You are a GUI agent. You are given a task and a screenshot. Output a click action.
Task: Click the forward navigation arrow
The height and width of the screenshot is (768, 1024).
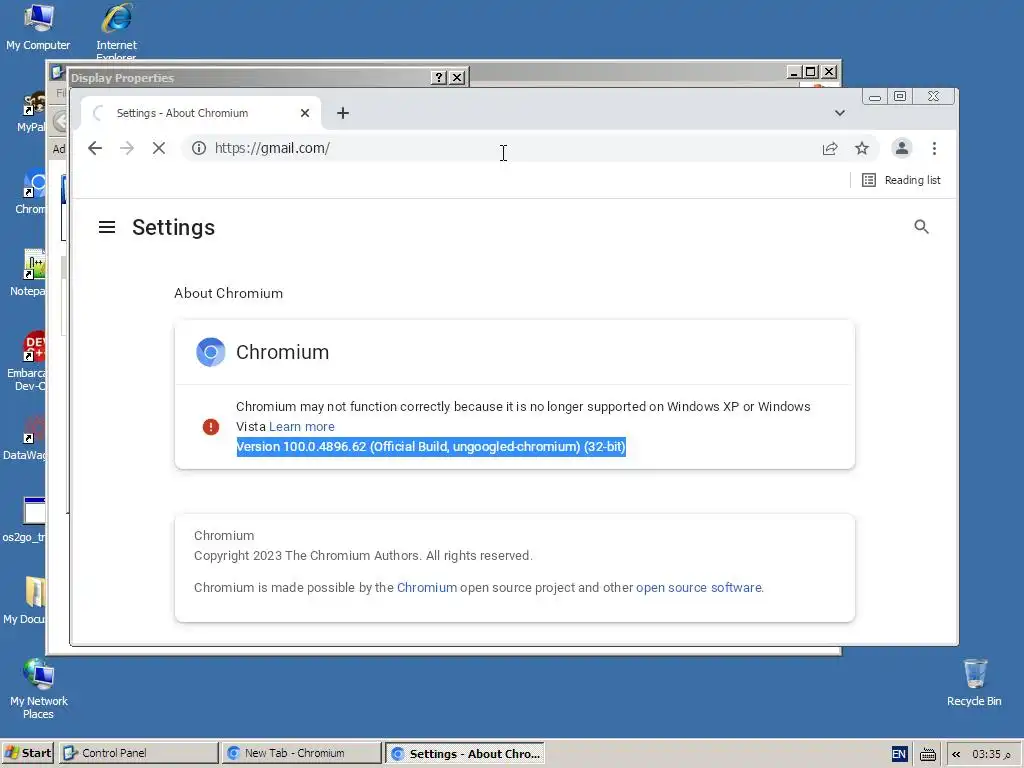(x=127, y=148)
